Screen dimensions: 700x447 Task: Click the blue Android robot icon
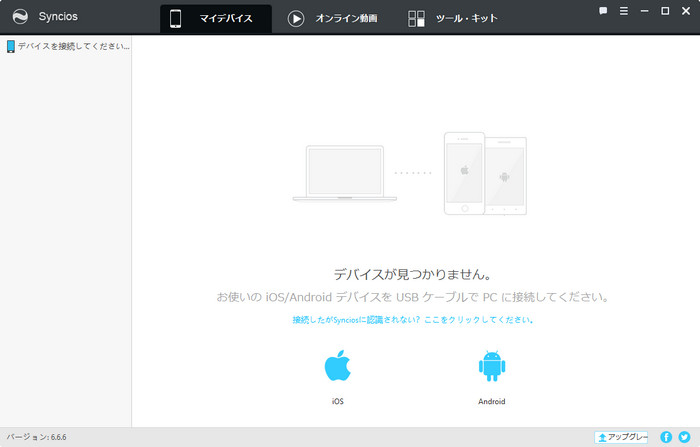click(492, 366)
